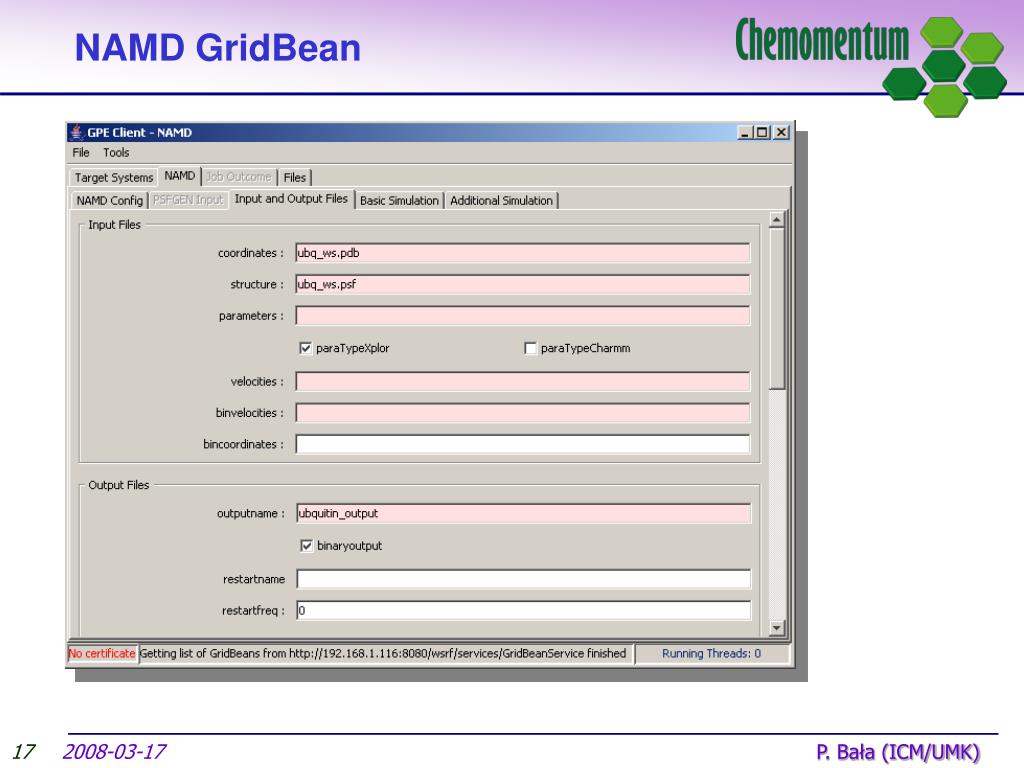Open the Tools menu
This screenshot has width=1024, height=768.
pyautogui.click(x=116, y=152)
